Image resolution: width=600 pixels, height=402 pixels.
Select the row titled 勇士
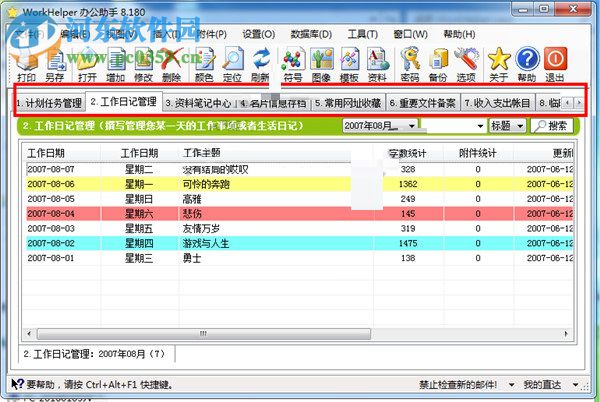[300, 258]
